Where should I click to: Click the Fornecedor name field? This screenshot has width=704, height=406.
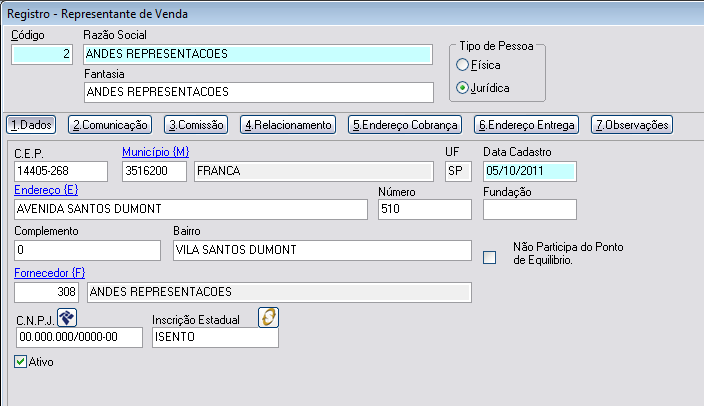[279, 292]
